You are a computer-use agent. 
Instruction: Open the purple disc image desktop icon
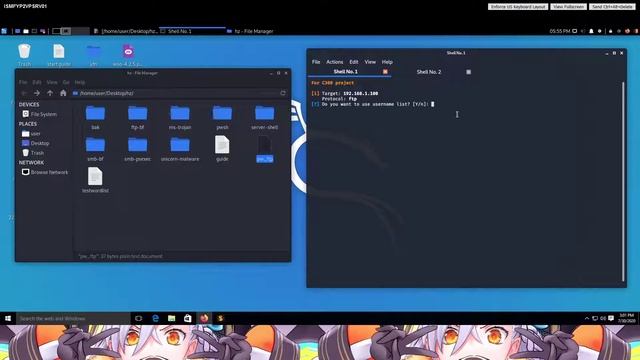pos(128,55)
